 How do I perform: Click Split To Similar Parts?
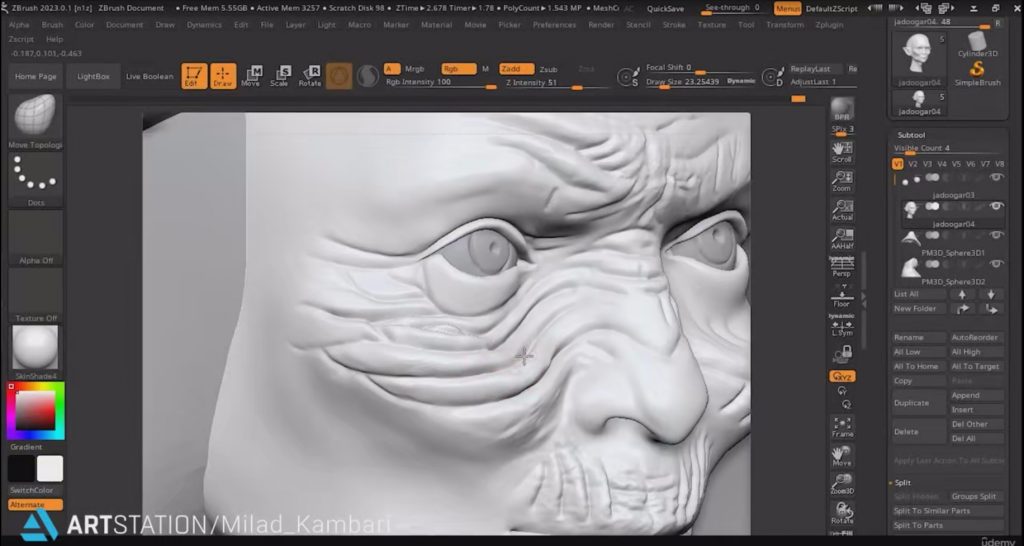[x=948, y=511]
